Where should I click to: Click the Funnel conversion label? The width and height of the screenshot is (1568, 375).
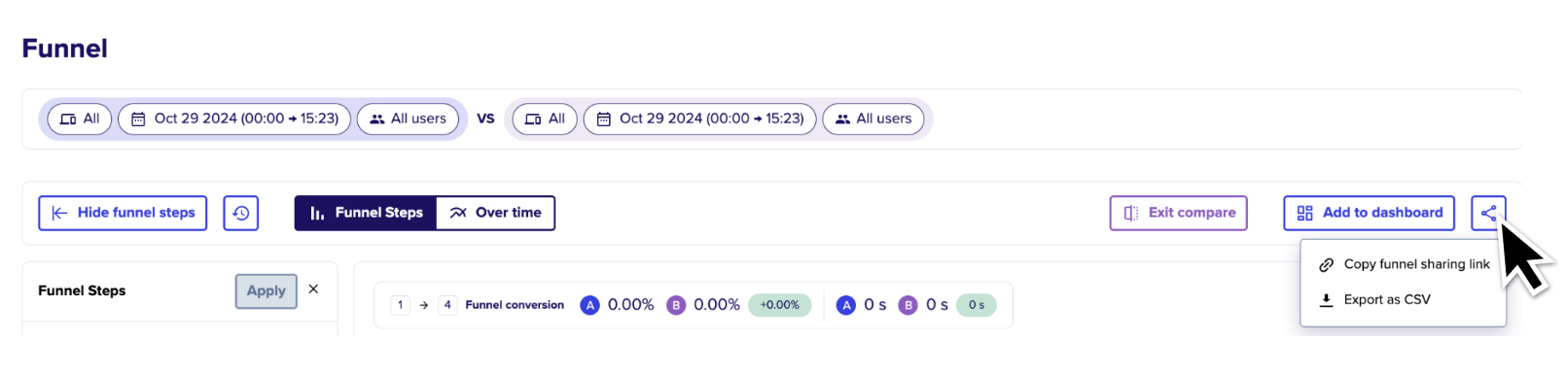tap(515, 305)
